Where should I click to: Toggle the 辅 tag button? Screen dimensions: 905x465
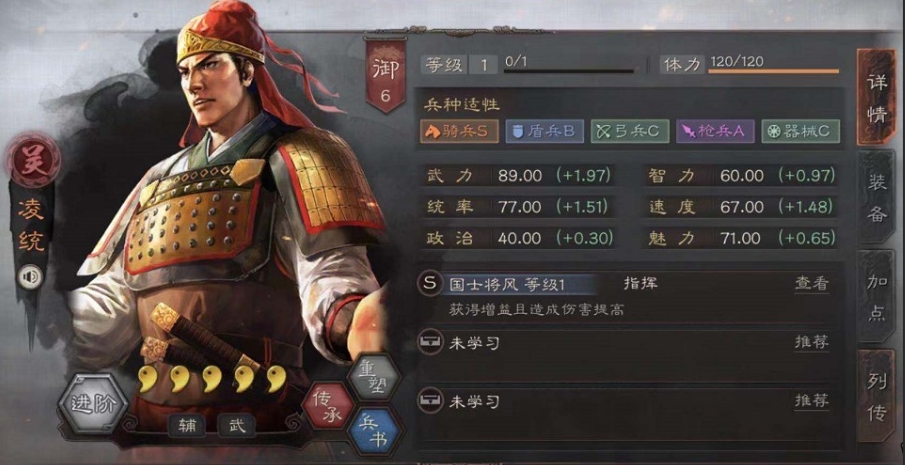pos(187,426)
